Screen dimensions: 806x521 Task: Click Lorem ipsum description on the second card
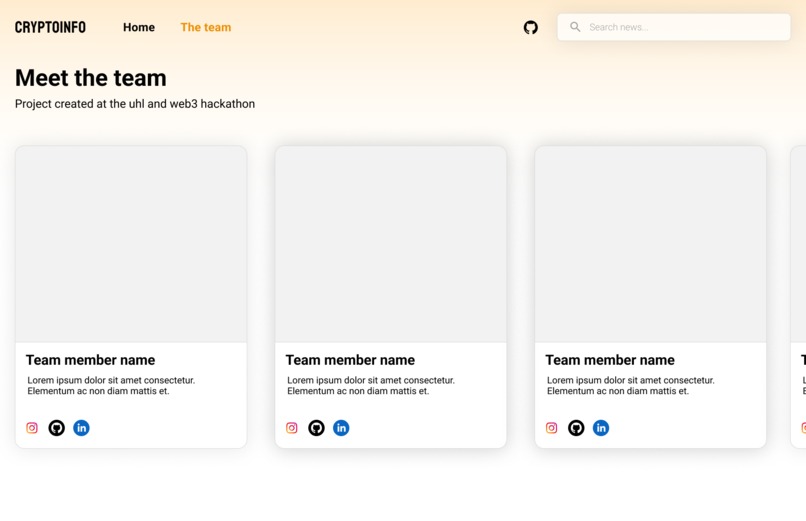[x=371, y=385]
